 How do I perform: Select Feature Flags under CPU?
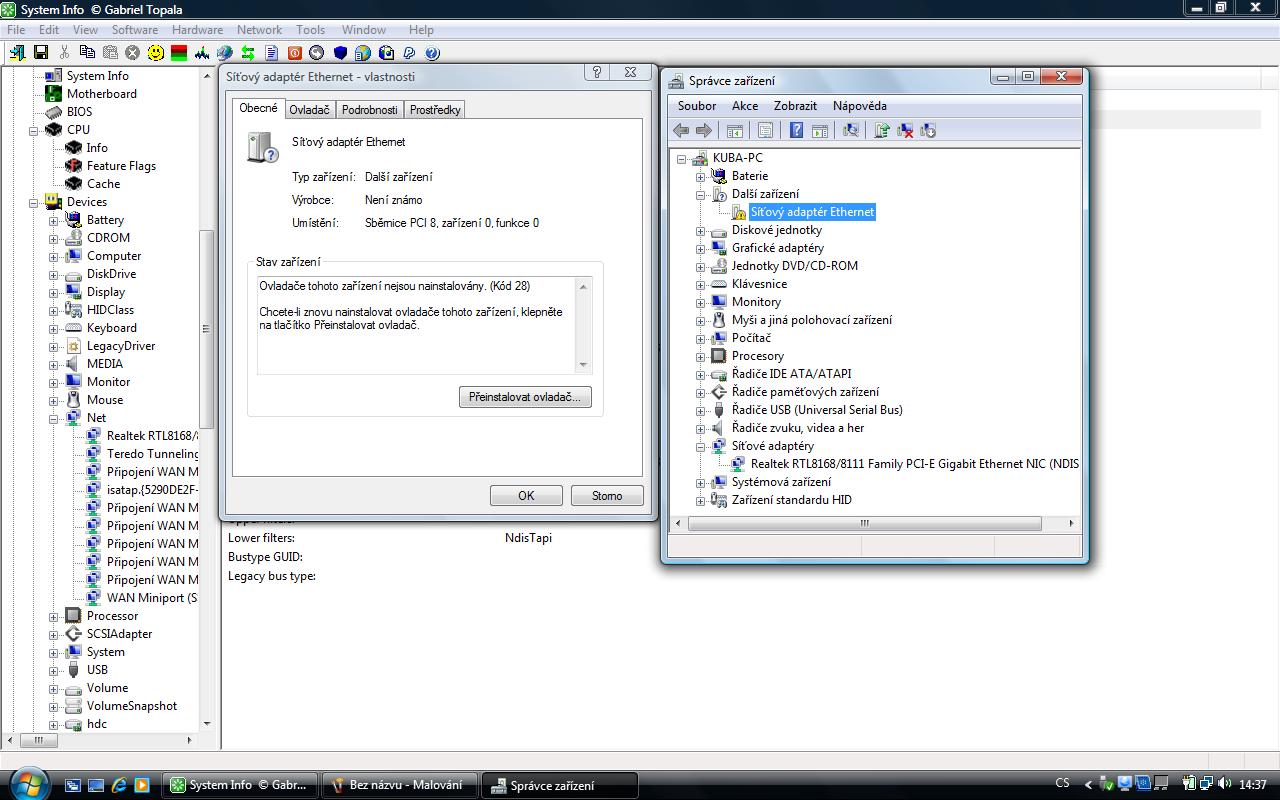pos(121,166)
